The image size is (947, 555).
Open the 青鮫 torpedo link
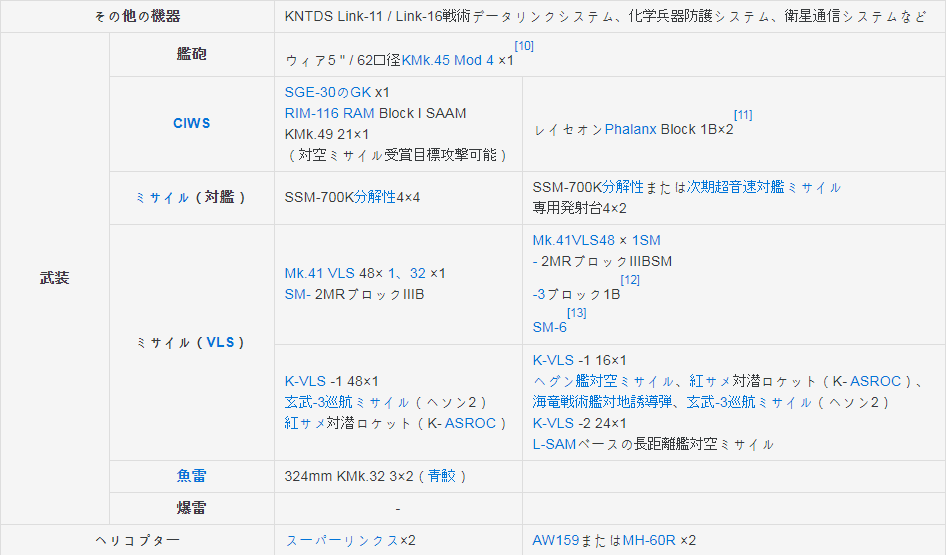443,476
